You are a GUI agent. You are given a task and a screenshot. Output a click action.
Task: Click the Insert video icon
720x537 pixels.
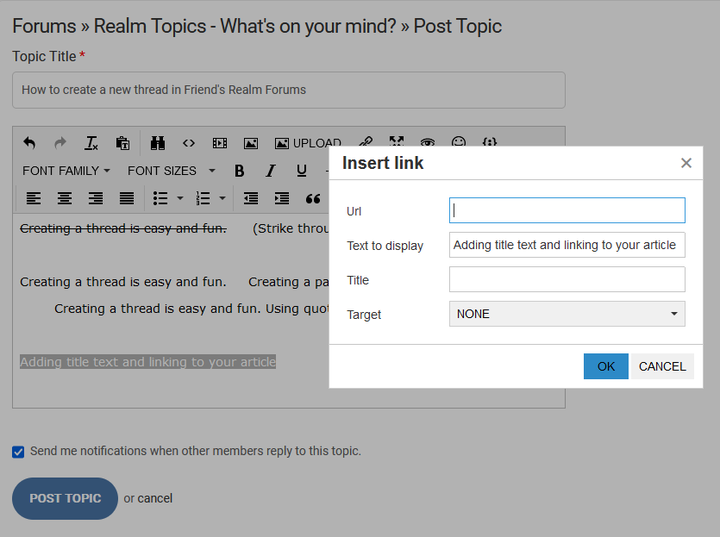(x=219, y=143)
